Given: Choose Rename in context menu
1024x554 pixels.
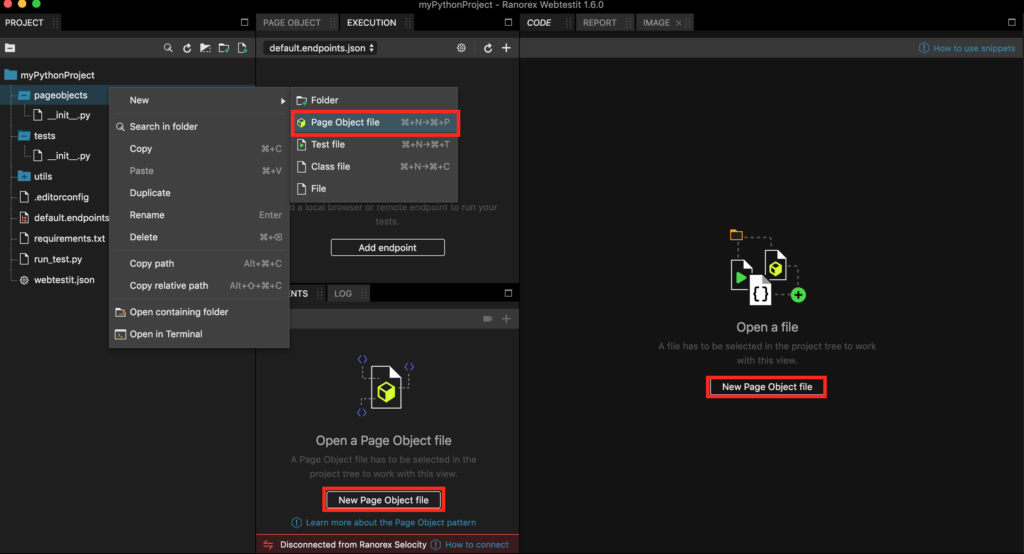Looking at the screenshot, I should (x=199, y=215).
